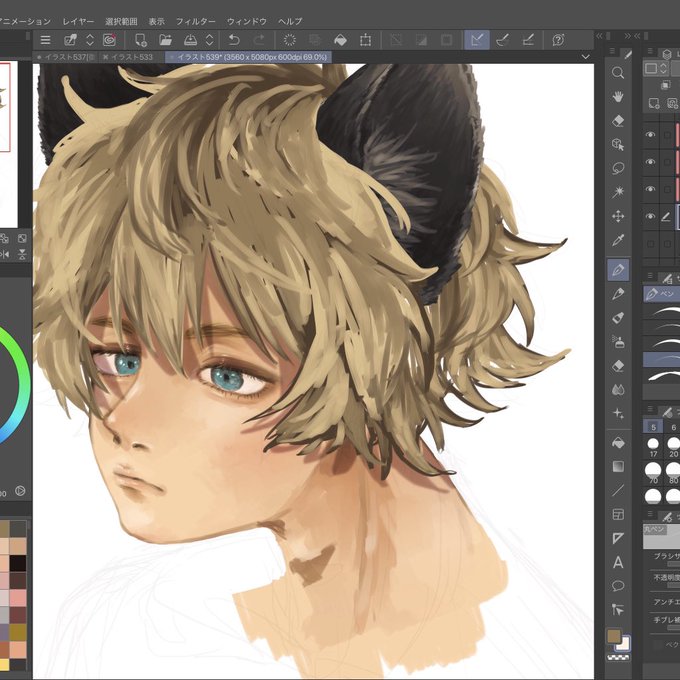
Task: Open the 選択範囲 menu
Action: 121,21
